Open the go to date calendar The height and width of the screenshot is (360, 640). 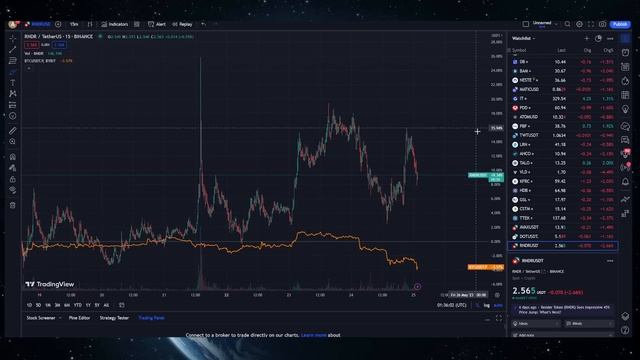pyautogui.click(x=122, y=305)
